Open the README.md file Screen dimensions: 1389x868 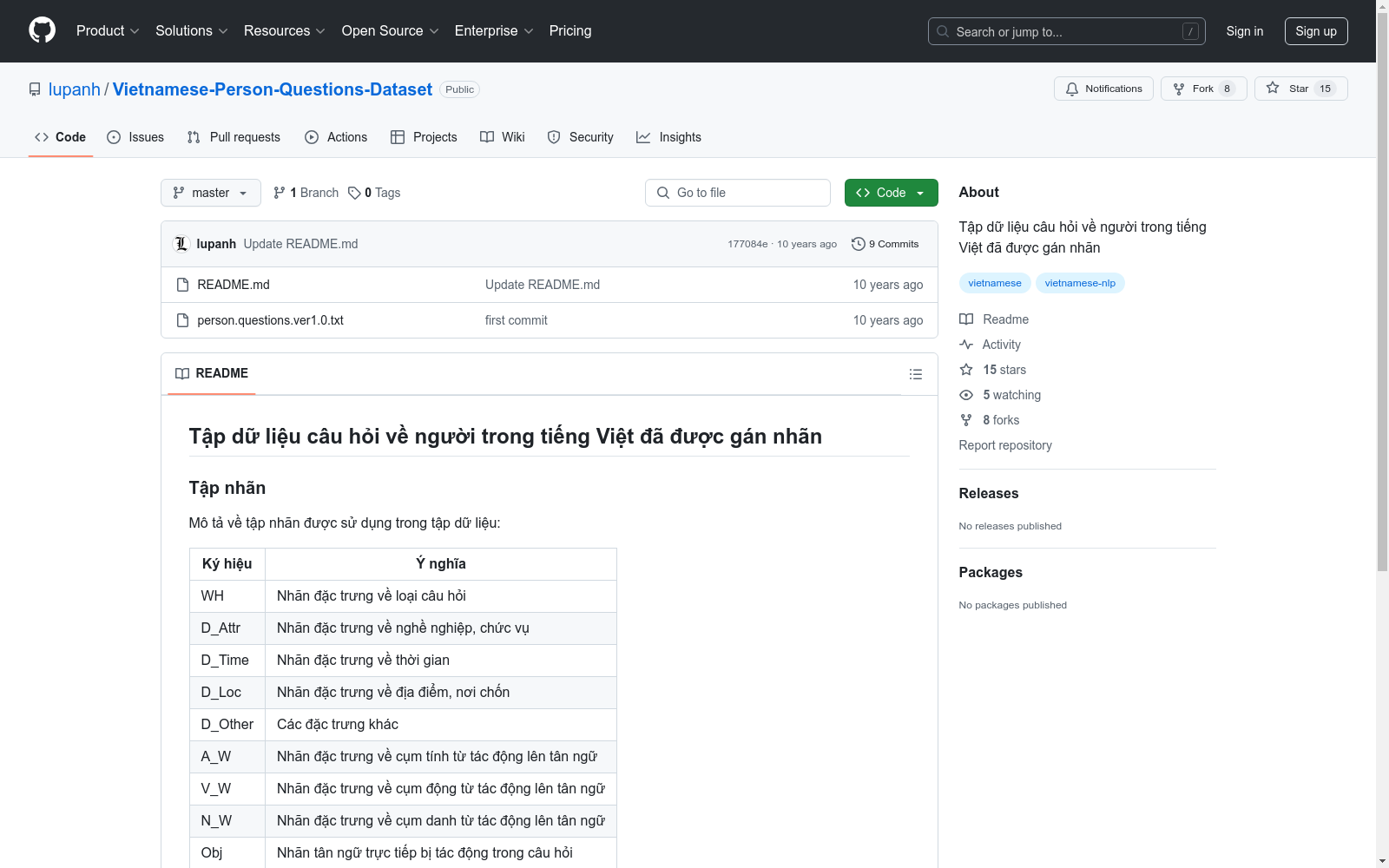pos(234,285)
